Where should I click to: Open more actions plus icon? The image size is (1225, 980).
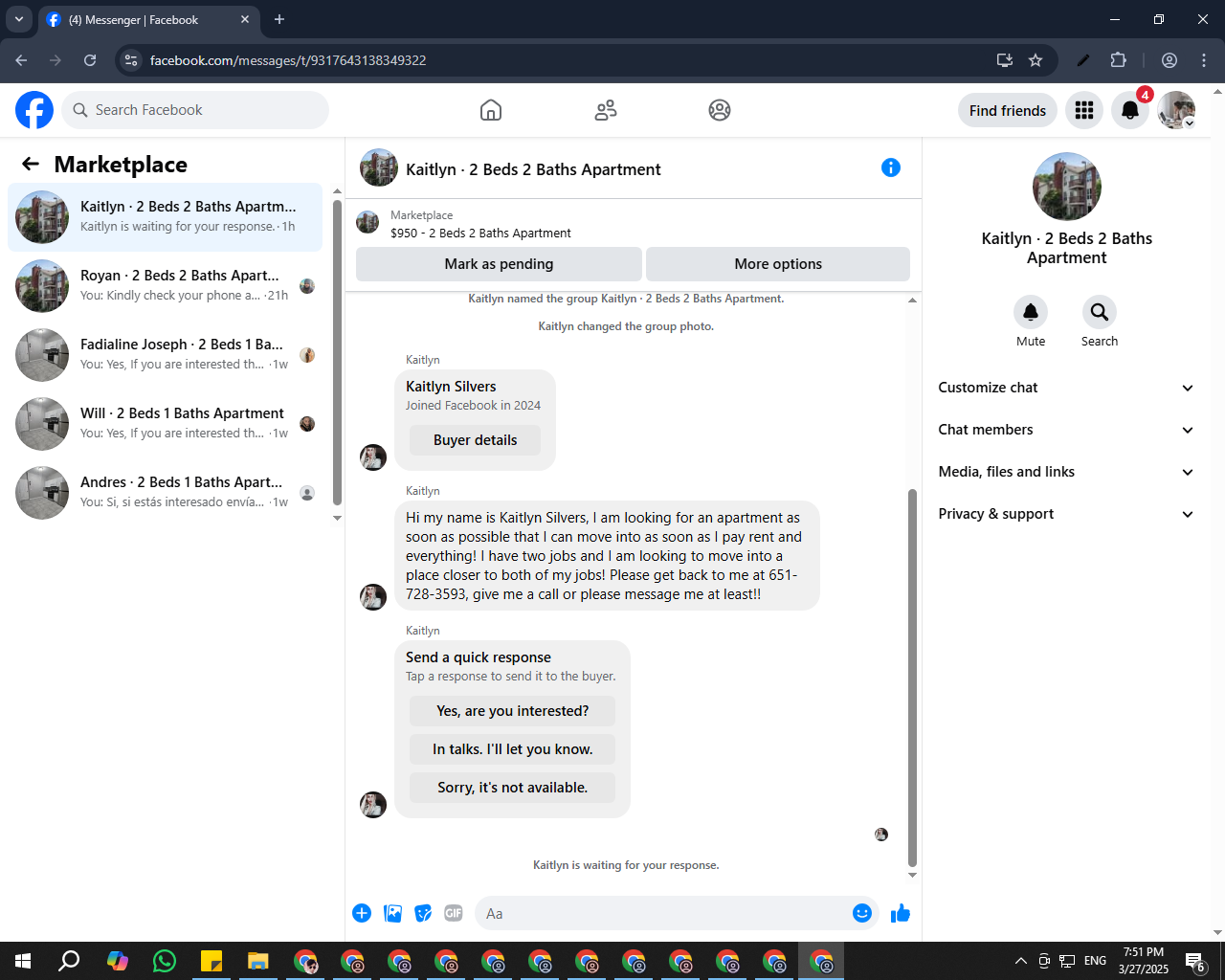point(362,913)
